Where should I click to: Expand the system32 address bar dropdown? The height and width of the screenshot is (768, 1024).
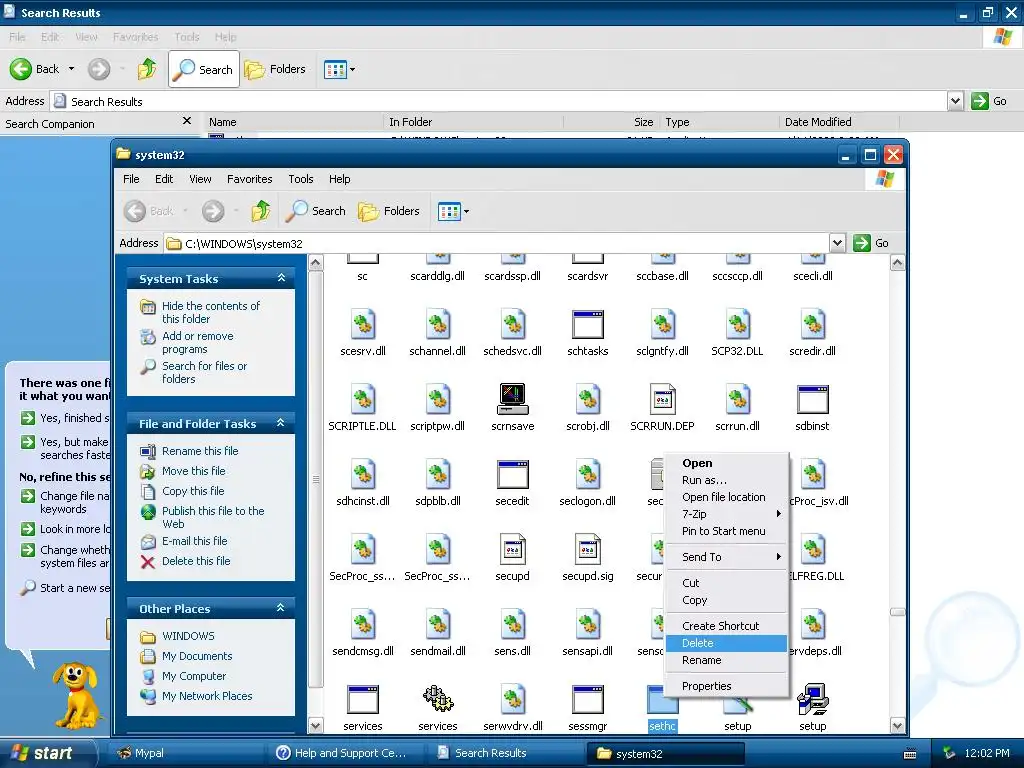pyautogui.click(x=837, y=243)
